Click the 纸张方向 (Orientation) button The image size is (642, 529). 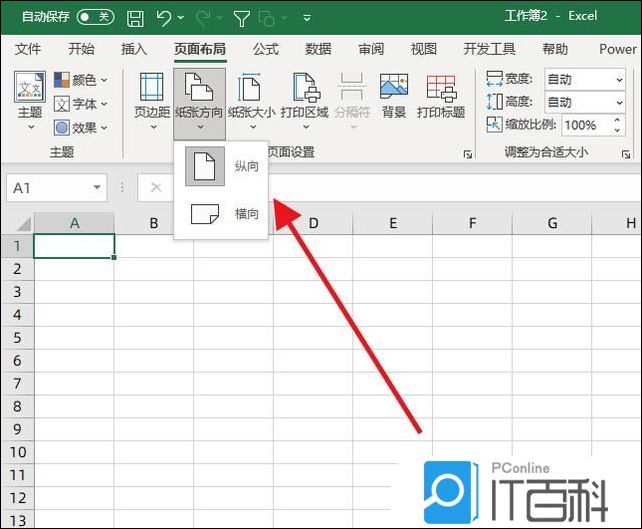click(x=199, y=104)
